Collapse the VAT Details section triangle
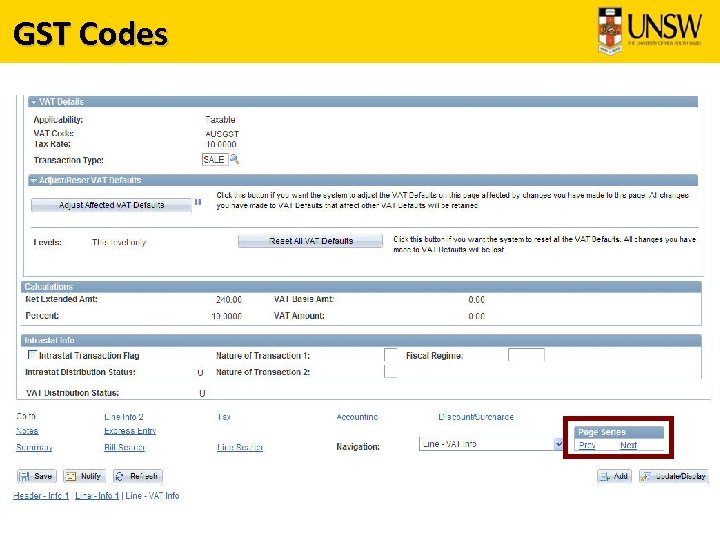 34,102
